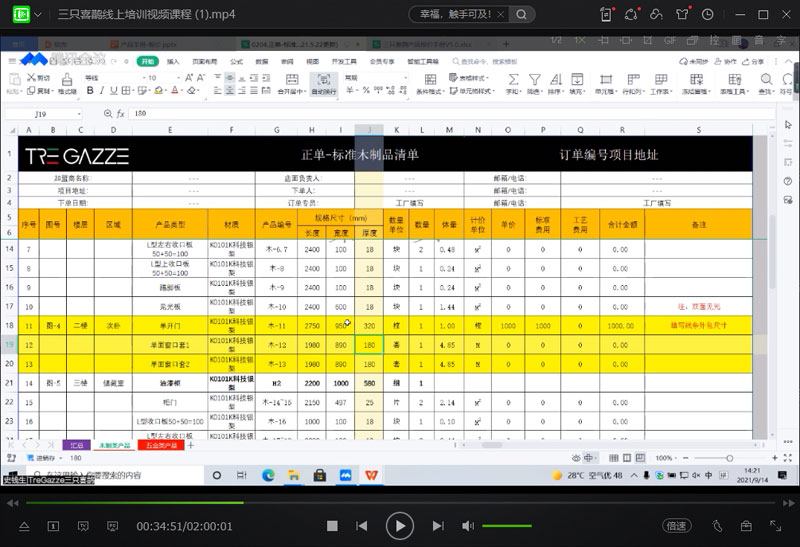
Task: Click the fast-forward double-arrow icon
Action: (788, 503)
